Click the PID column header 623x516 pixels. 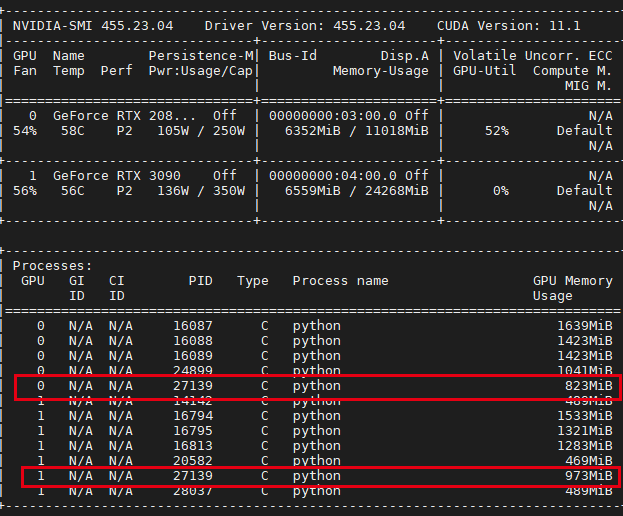pos(201,281)
